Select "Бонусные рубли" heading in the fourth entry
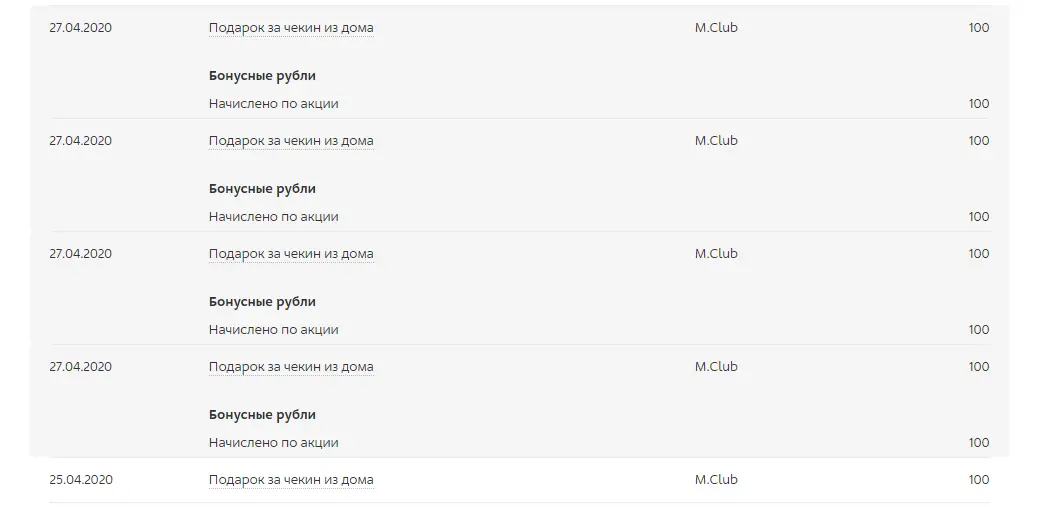 coord(262,415)
